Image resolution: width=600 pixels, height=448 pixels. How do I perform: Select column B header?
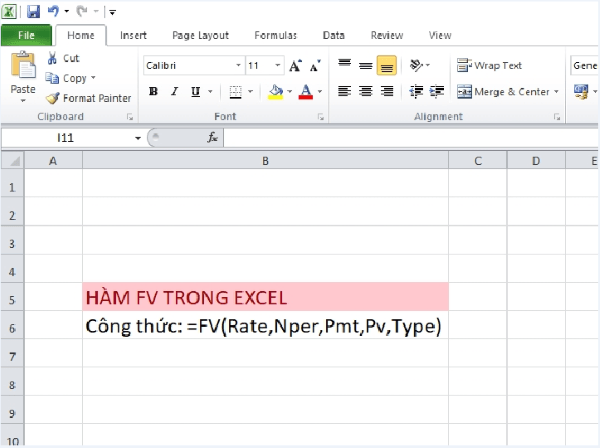[265, 161]
